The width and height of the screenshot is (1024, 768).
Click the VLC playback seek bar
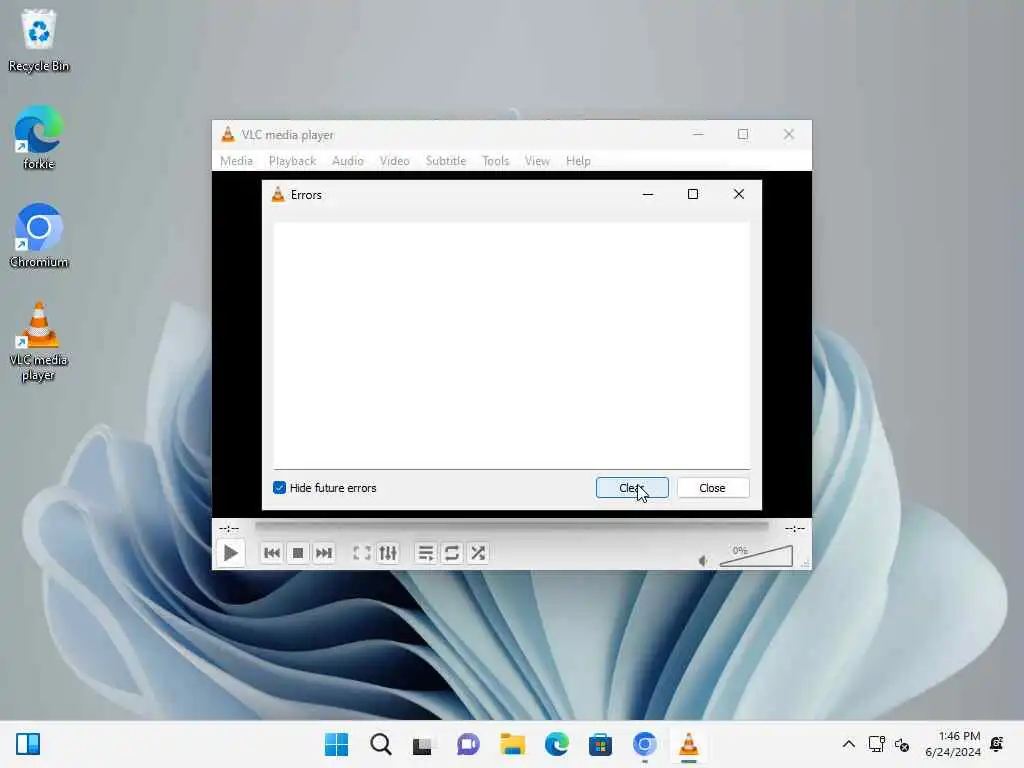tap(512, 526)
